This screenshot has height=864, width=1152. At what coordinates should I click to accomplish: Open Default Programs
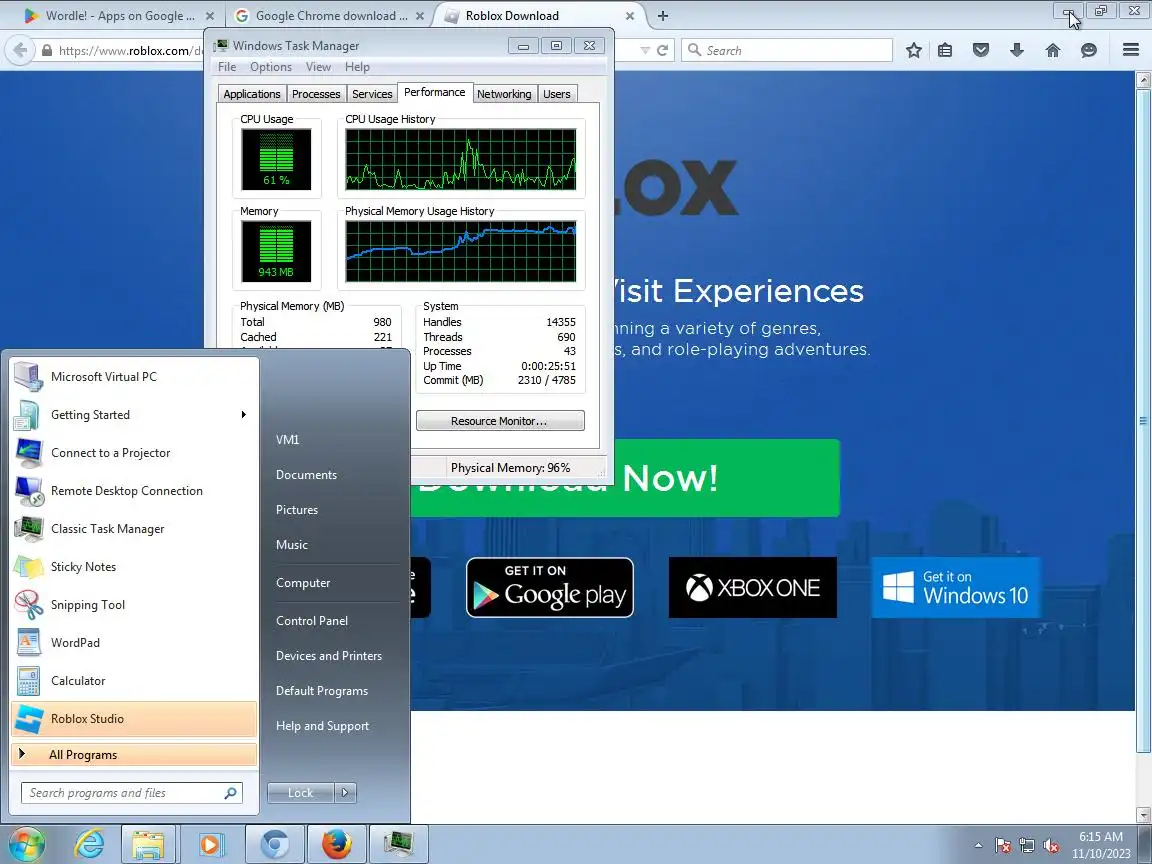[322, 691]
